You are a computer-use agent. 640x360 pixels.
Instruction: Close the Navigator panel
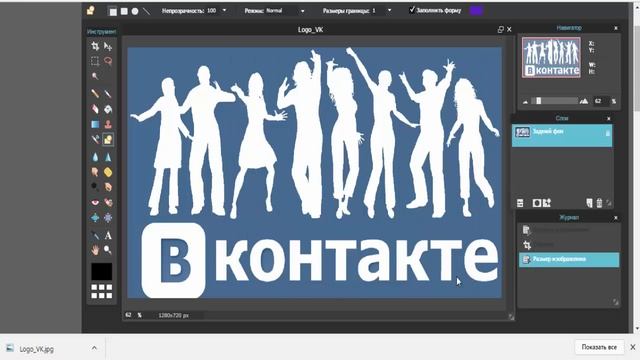pyautogui.click(x=616, y=28)
